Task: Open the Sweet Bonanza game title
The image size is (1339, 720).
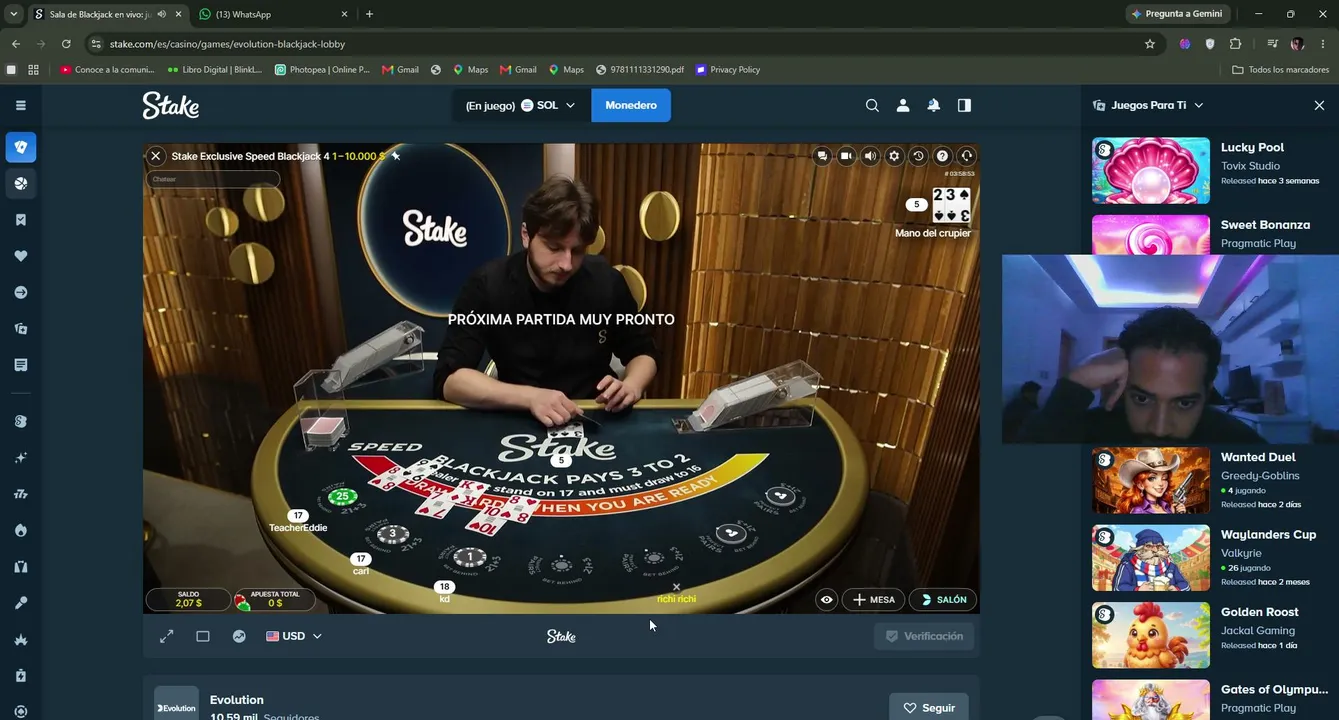Action: [1265, 225]
